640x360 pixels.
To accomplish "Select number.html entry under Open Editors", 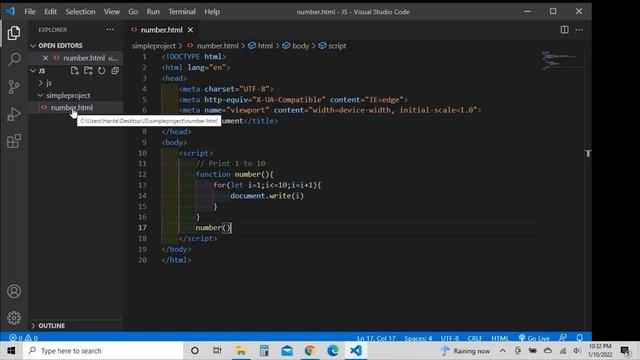I will click(84, 58).
